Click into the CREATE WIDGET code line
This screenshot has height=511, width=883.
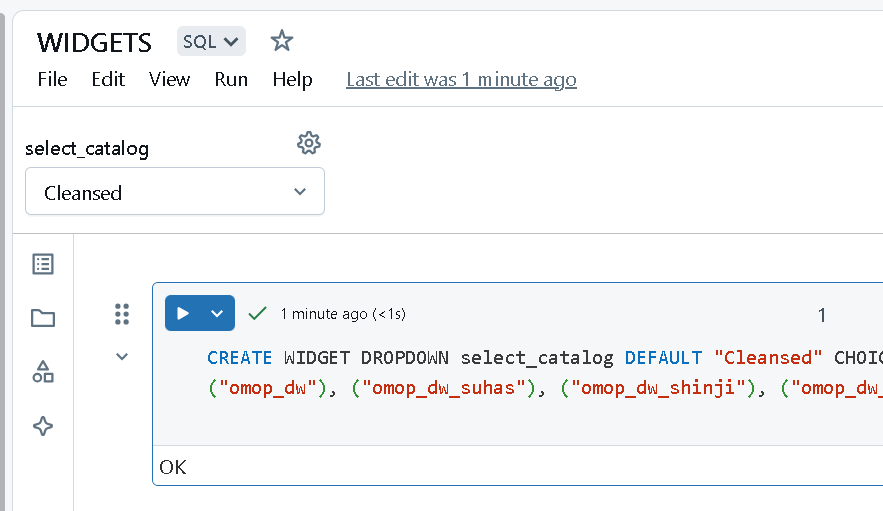(x=545, y=358)
